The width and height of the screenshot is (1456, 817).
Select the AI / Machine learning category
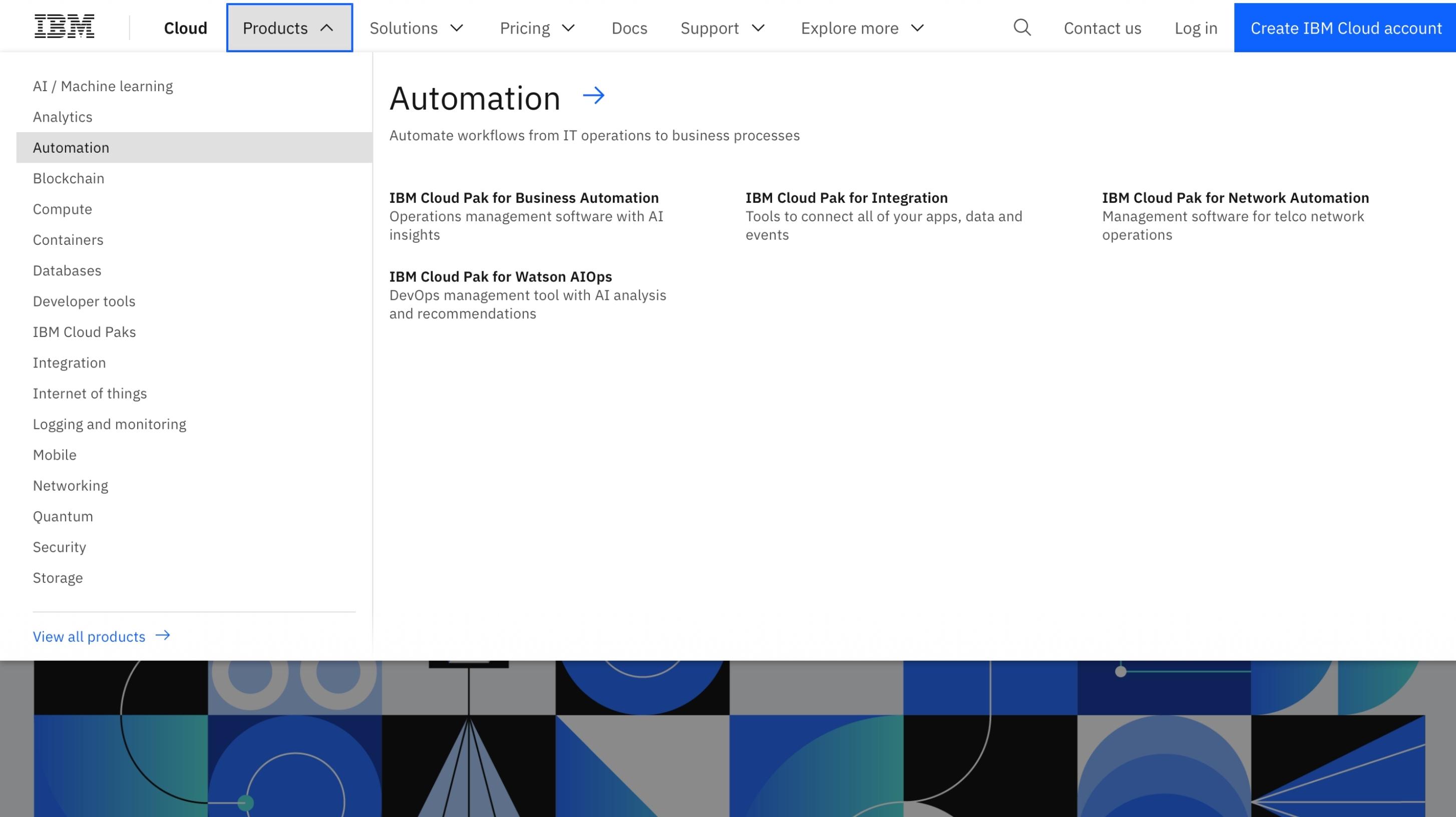[x=103, y=86]
